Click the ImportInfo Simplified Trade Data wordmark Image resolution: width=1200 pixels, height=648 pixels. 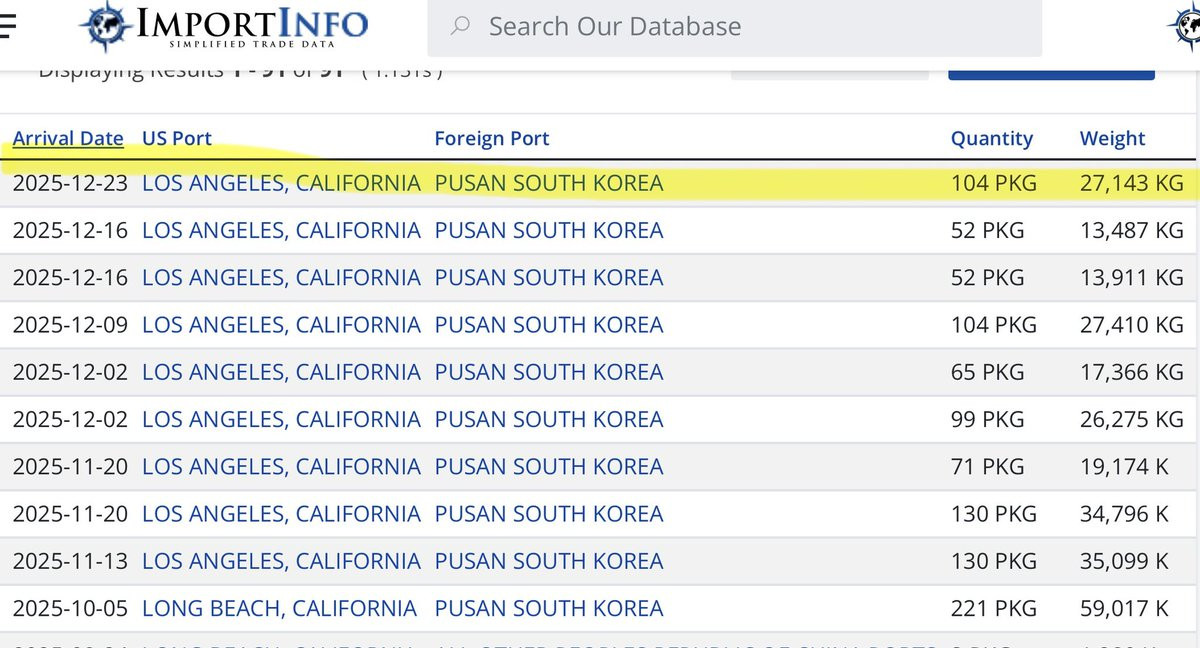coord(251,27)
